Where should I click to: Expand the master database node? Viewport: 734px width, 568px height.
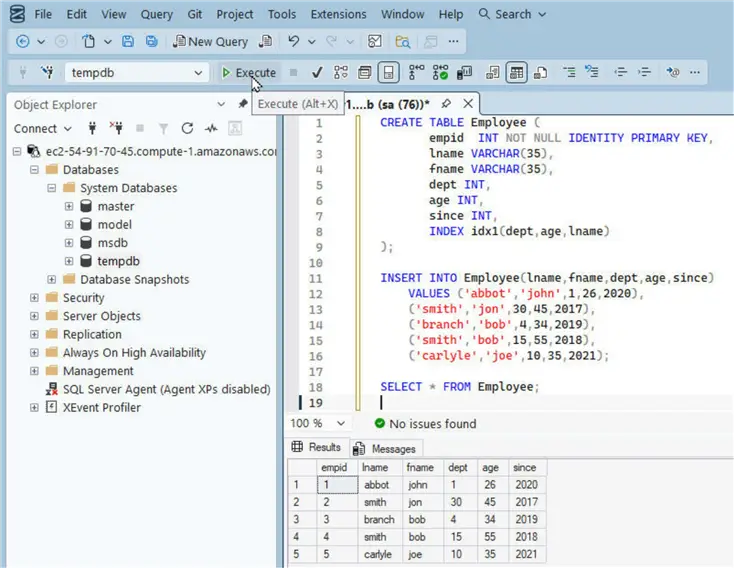point(69,207)
